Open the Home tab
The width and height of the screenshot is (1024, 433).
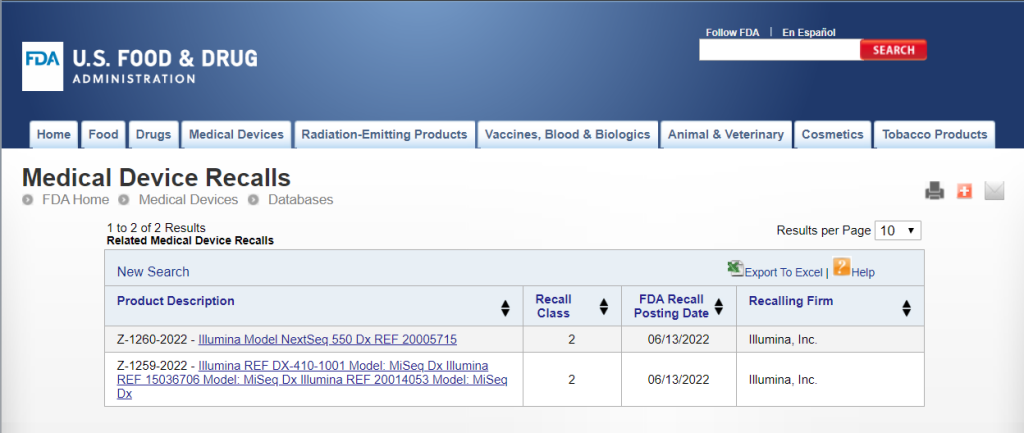tap(54, 135)
